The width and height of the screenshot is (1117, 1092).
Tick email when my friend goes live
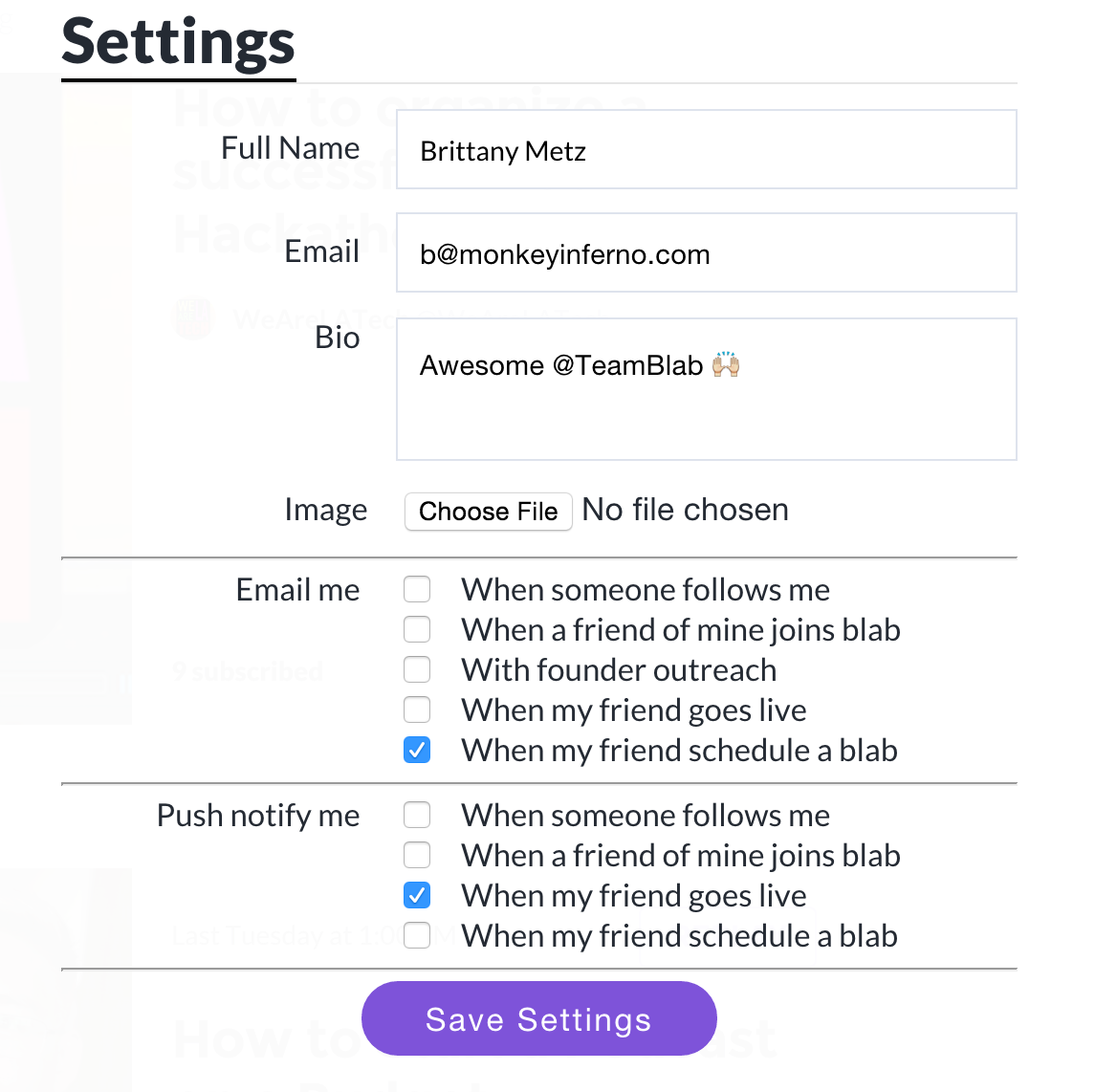pyautogui.click(x=417, y=710)
